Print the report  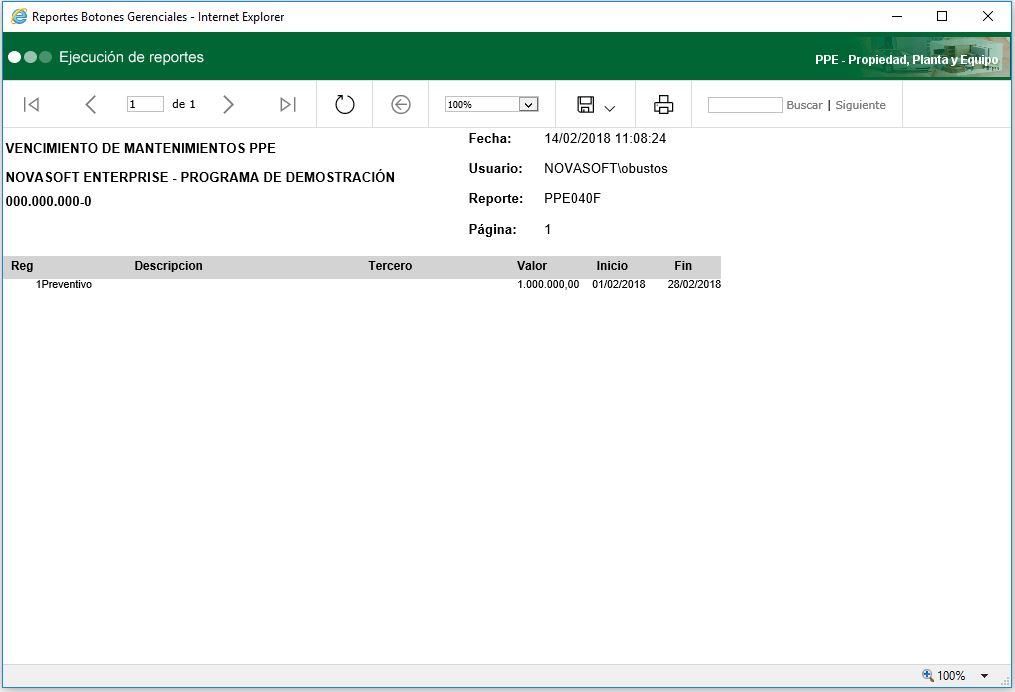pos(664,104)
